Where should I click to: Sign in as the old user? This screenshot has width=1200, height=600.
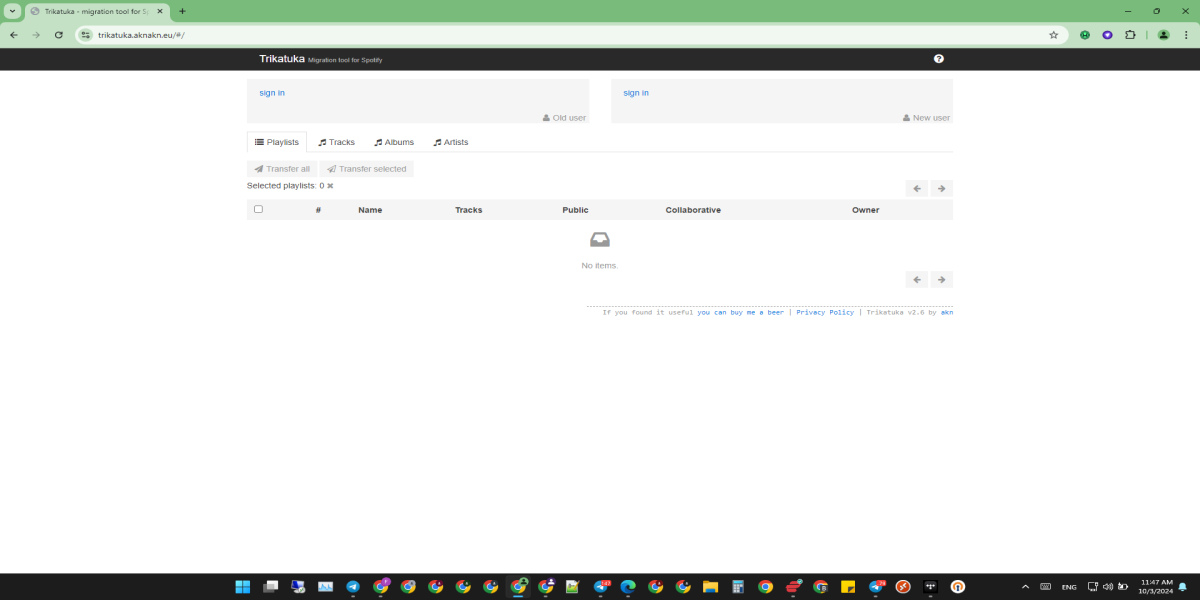tap(272, 93)
